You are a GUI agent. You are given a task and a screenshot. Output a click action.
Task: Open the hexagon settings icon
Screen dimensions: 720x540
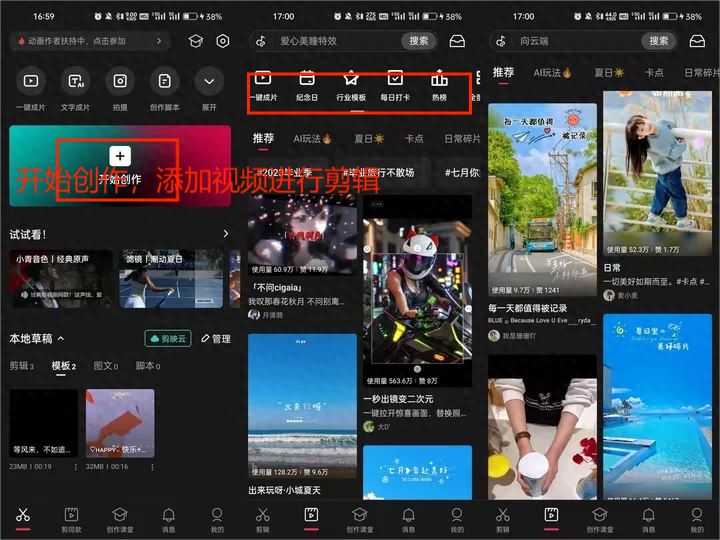[x=222, y=41]
